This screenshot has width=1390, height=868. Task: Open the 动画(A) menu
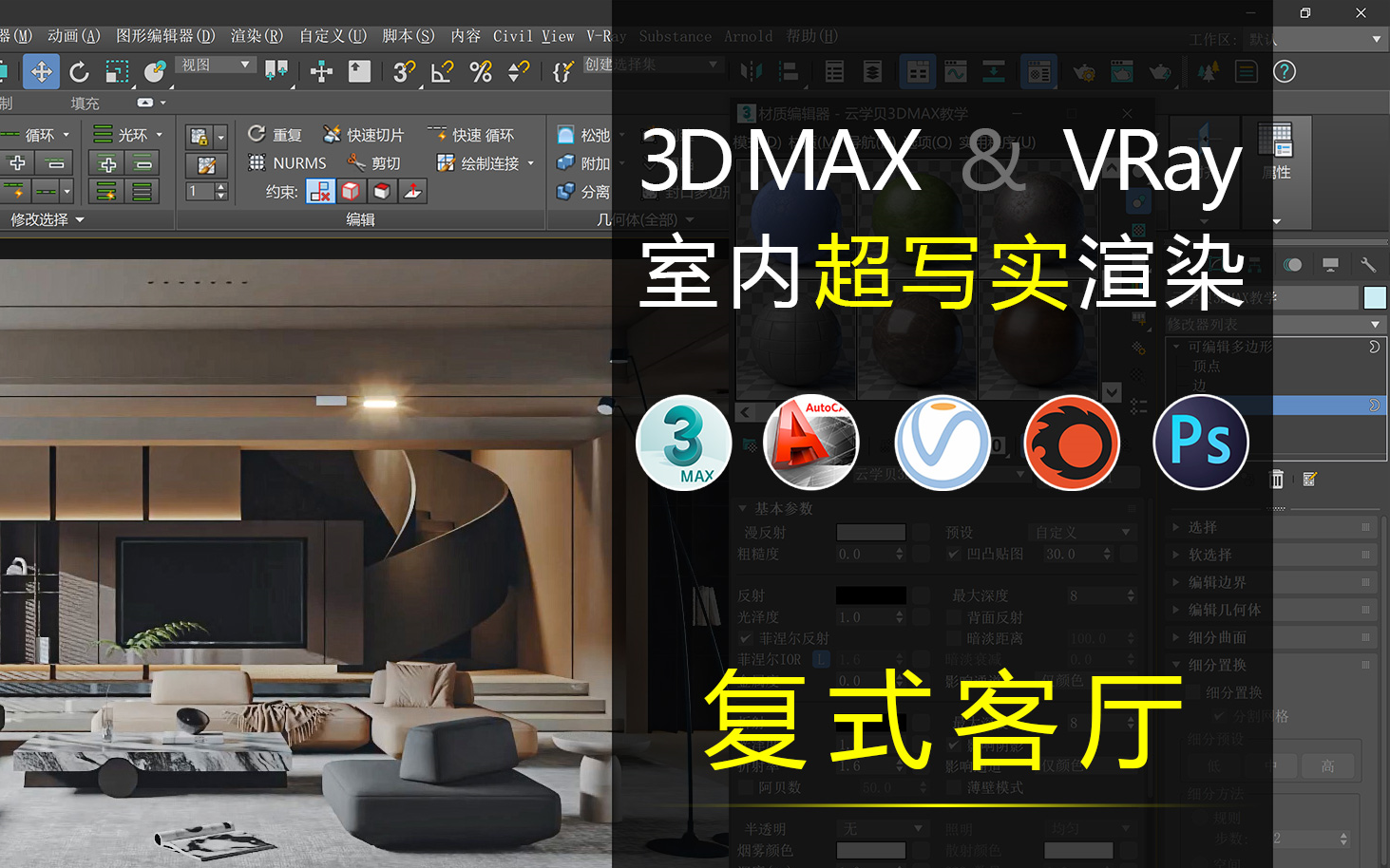(73, 36)
